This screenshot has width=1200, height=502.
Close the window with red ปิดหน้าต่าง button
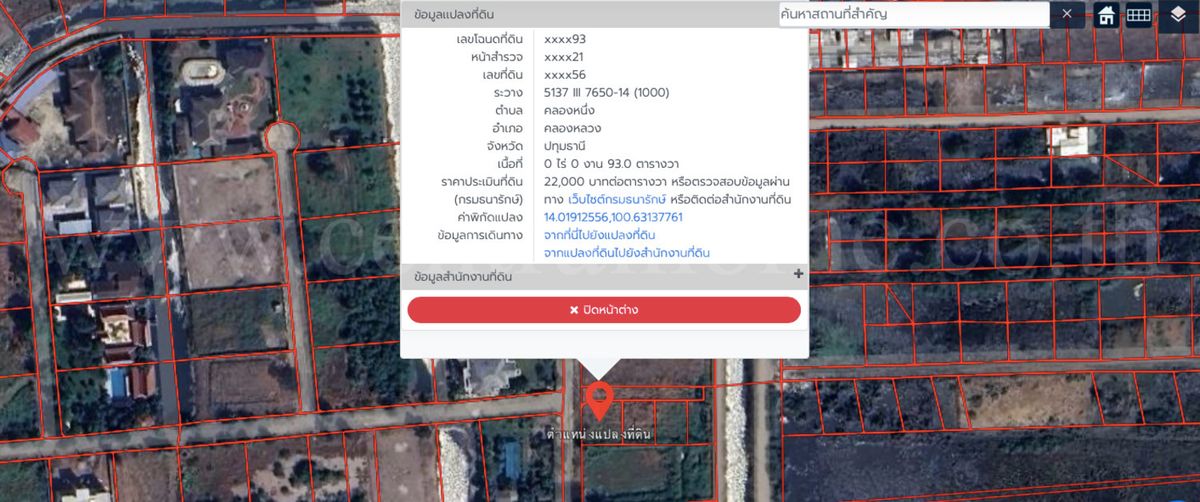tap(604, 310)
